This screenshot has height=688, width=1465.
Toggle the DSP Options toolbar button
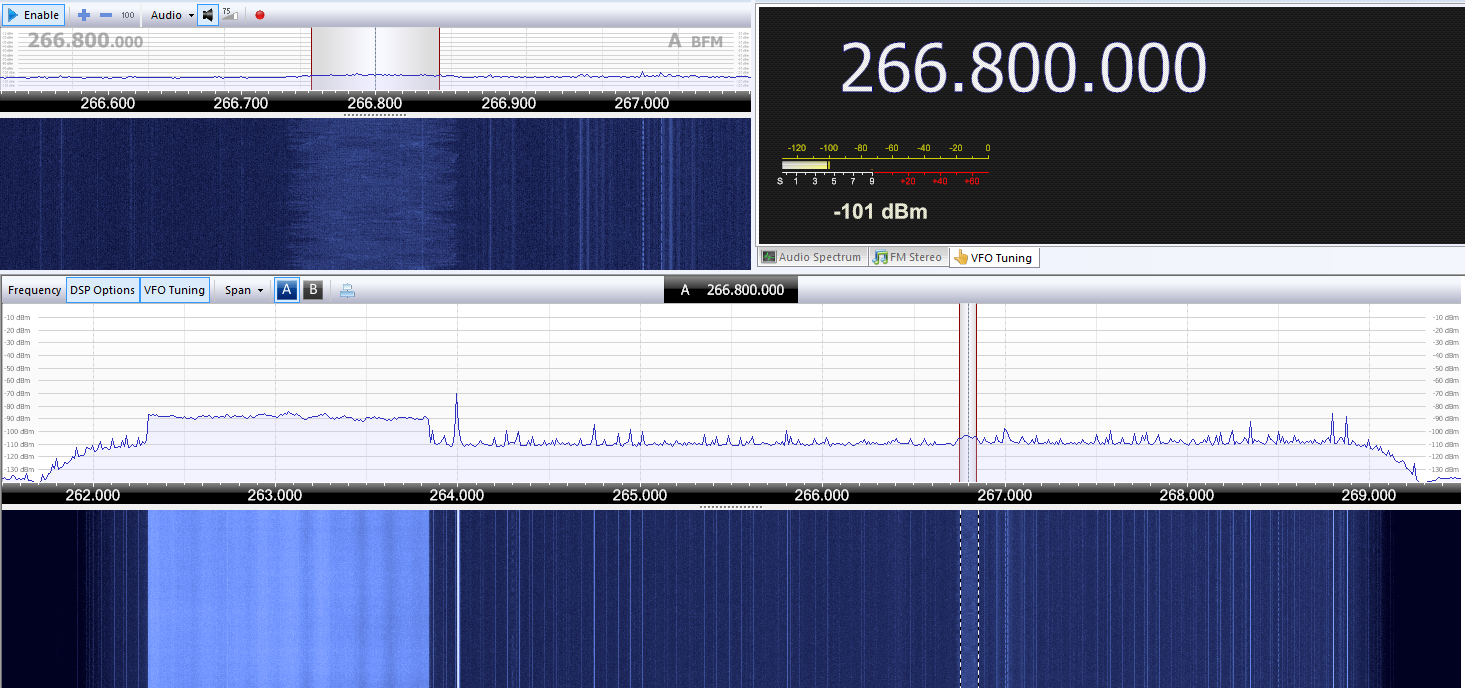(102, 290)
